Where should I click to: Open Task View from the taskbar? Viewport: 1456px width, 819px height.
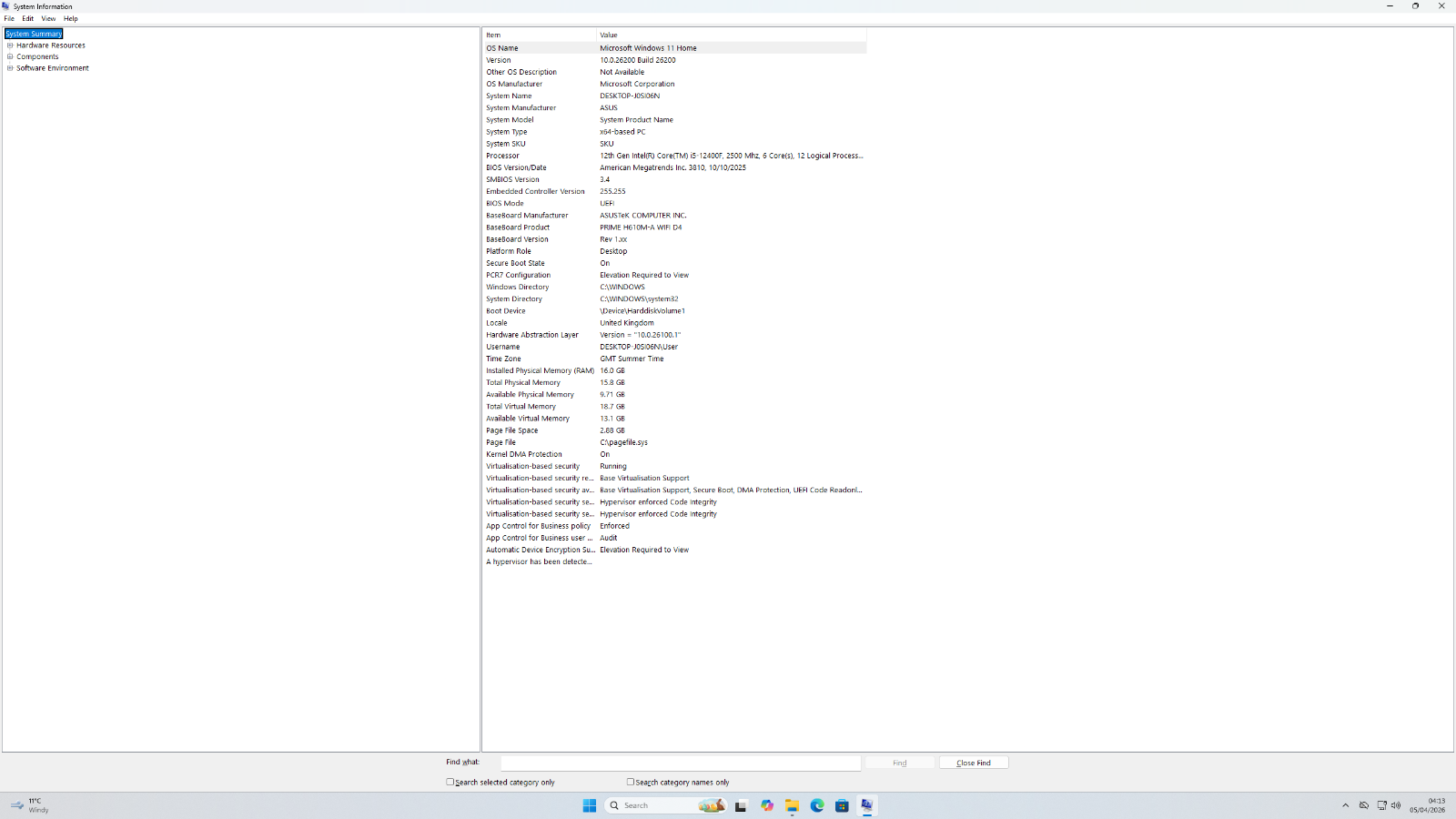pos(741,805)
